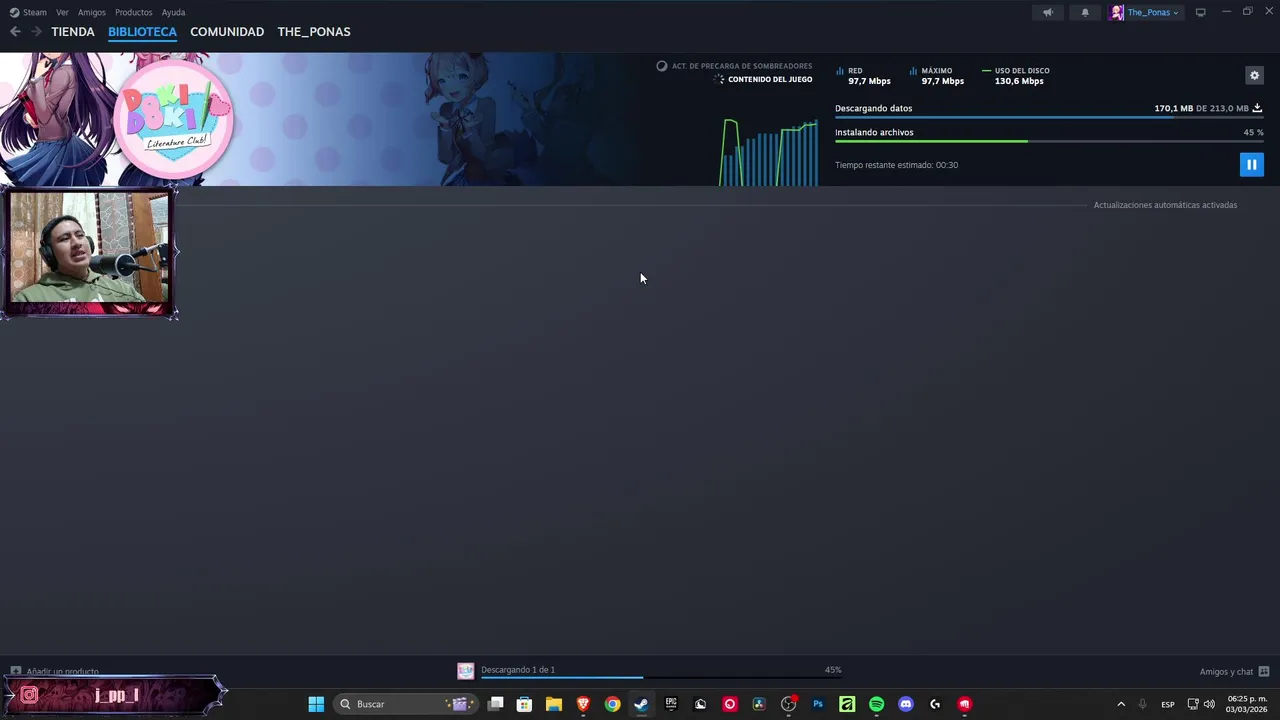Click the bottom Descargando 1 de 1 status

tap(518, 669)
